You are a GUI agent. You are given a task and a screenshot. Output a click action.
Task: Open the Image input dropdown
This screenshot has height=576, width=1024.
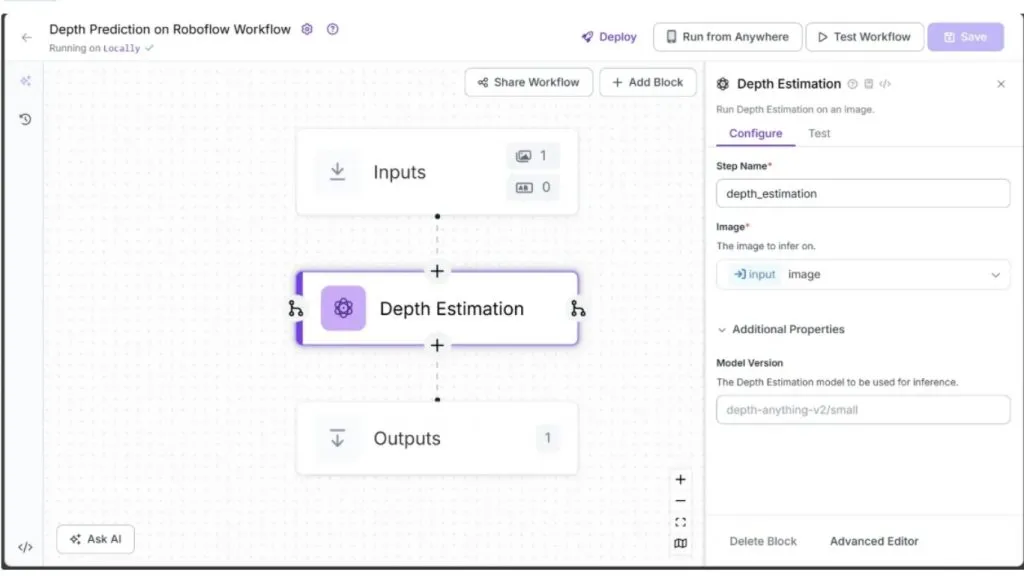[x=863, y=274]
